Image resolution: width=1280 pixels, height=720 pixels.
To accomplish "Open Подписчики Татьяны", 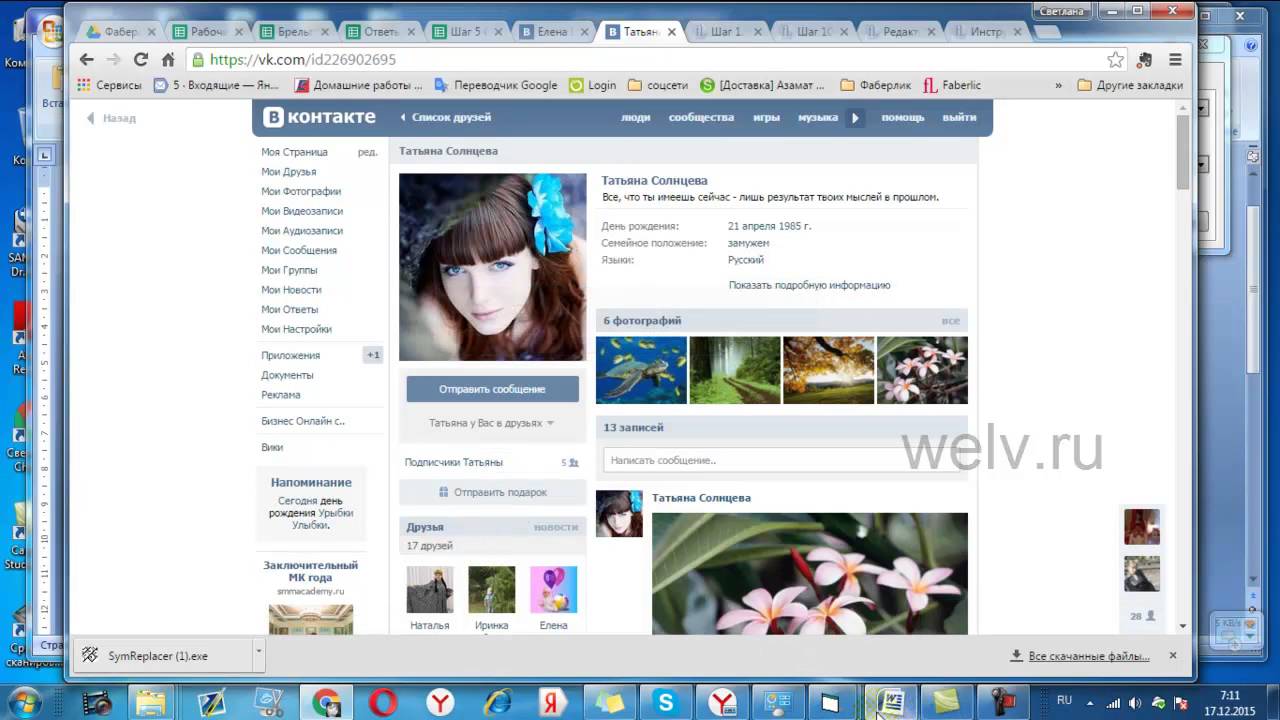I will point(454,462).
